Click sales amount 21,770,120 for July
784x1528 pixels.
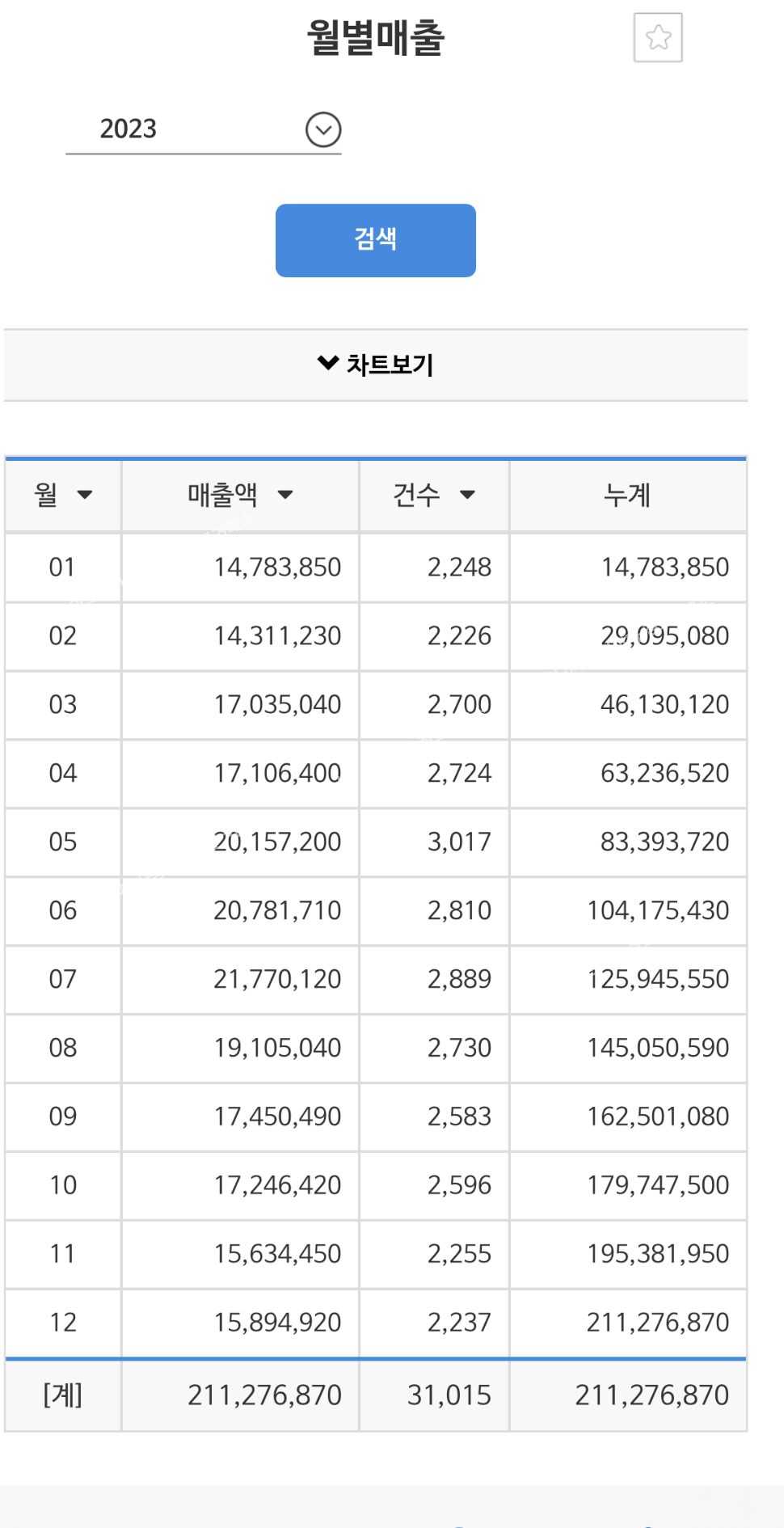pos(277,979)
